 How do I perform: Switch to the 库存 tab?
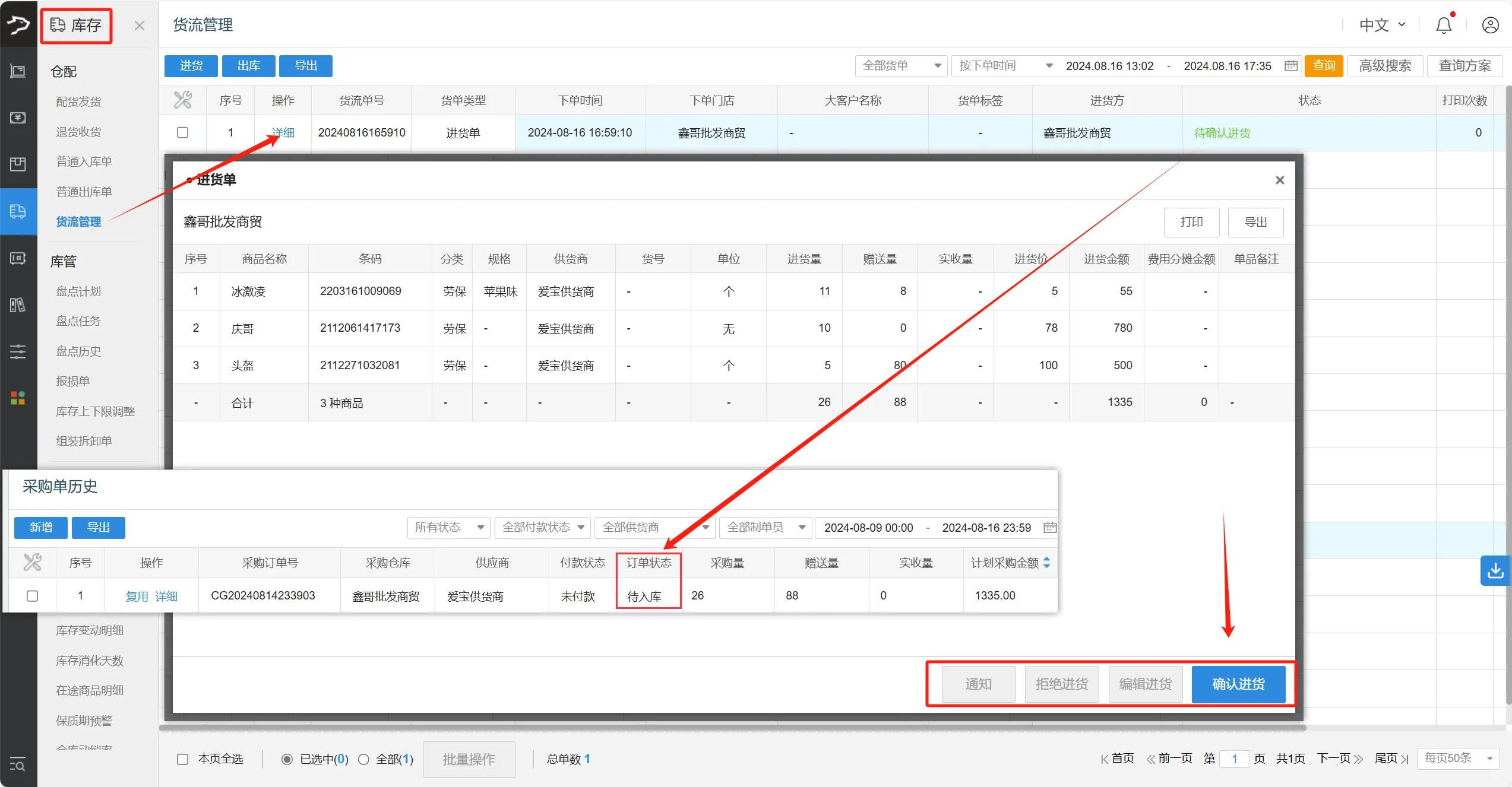click(x=76, y=25)
